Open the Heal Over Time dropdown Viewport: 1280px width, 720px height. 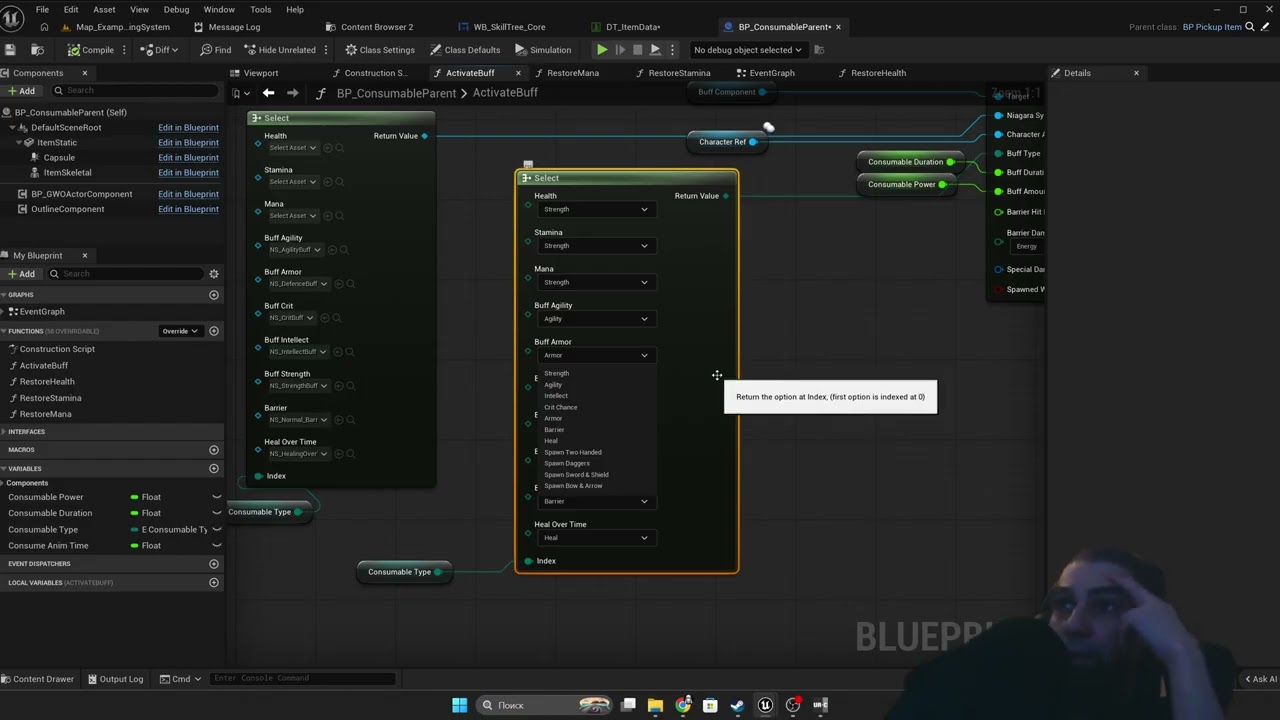point(595,538)
